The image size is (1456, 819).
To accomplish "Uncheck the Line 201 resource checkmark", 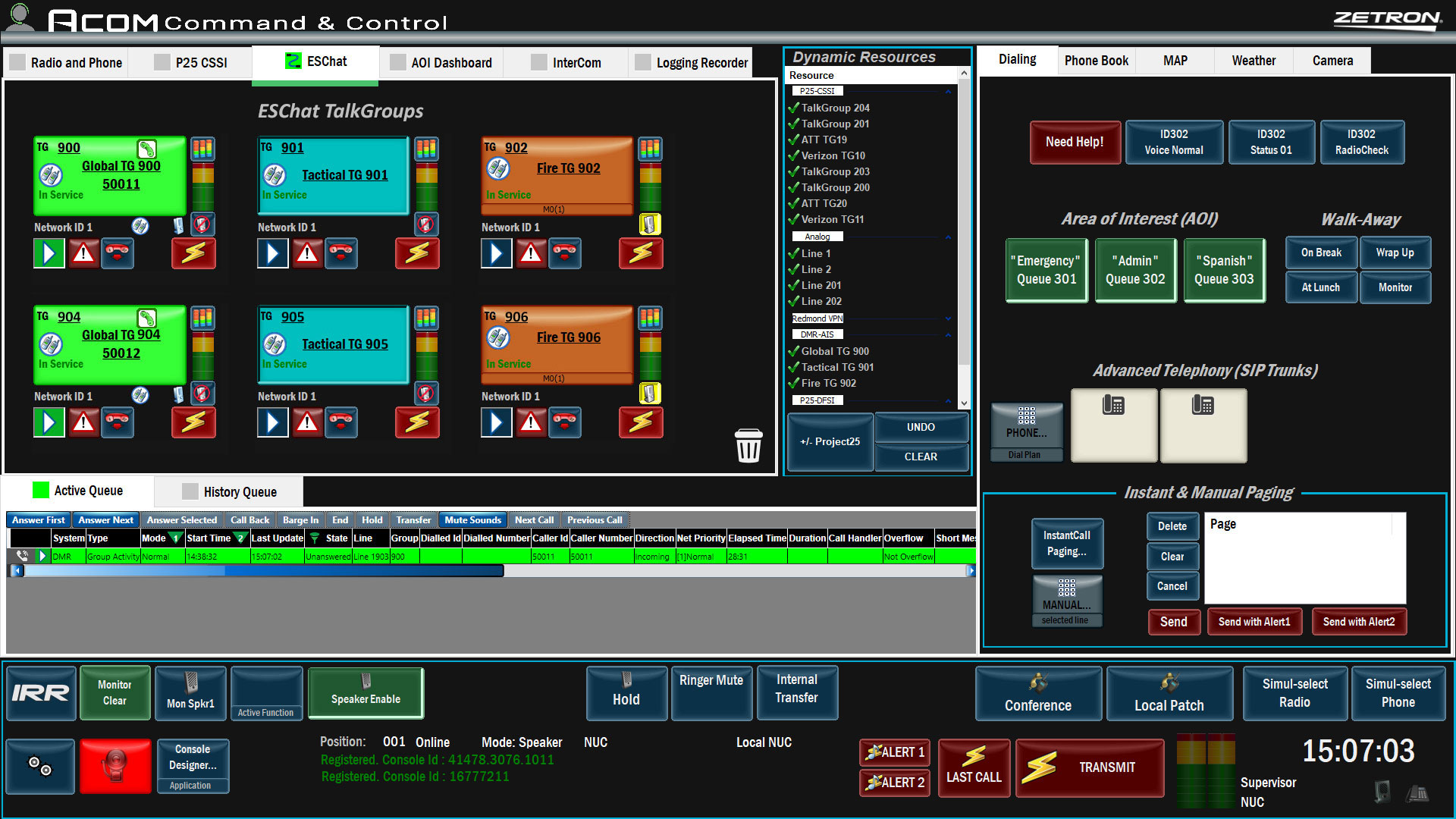I will pyautogui.click(x=794, y=285).
